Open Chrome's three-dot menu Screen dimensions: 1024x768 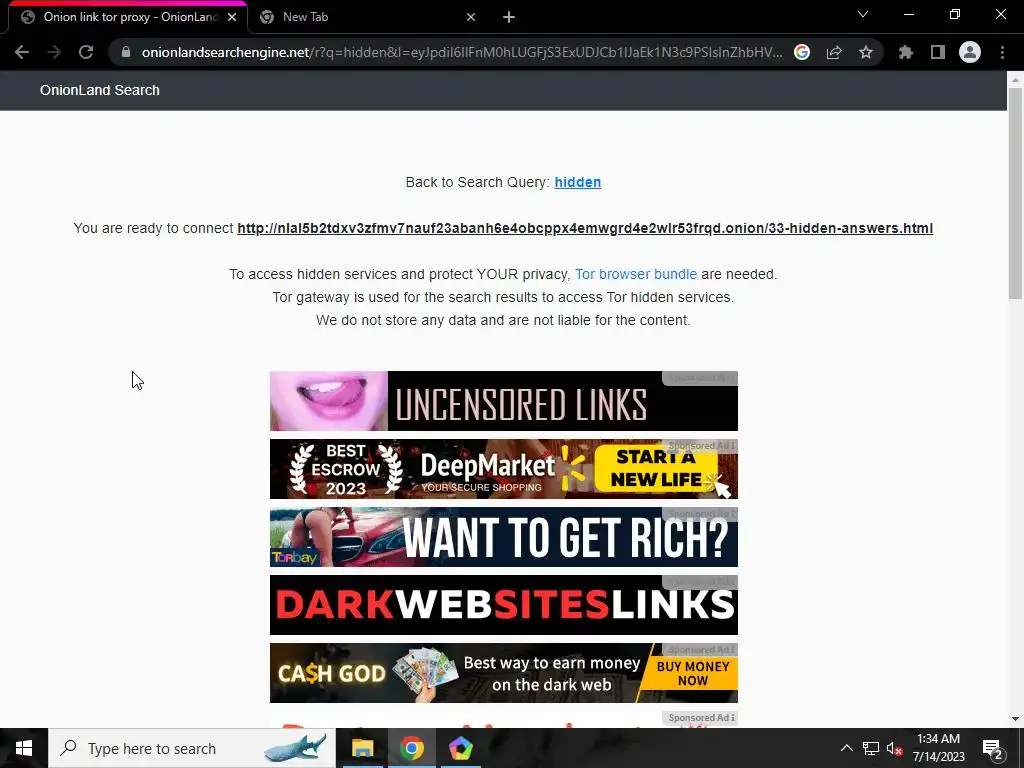pyautogui.click(x=1002, y=52)
